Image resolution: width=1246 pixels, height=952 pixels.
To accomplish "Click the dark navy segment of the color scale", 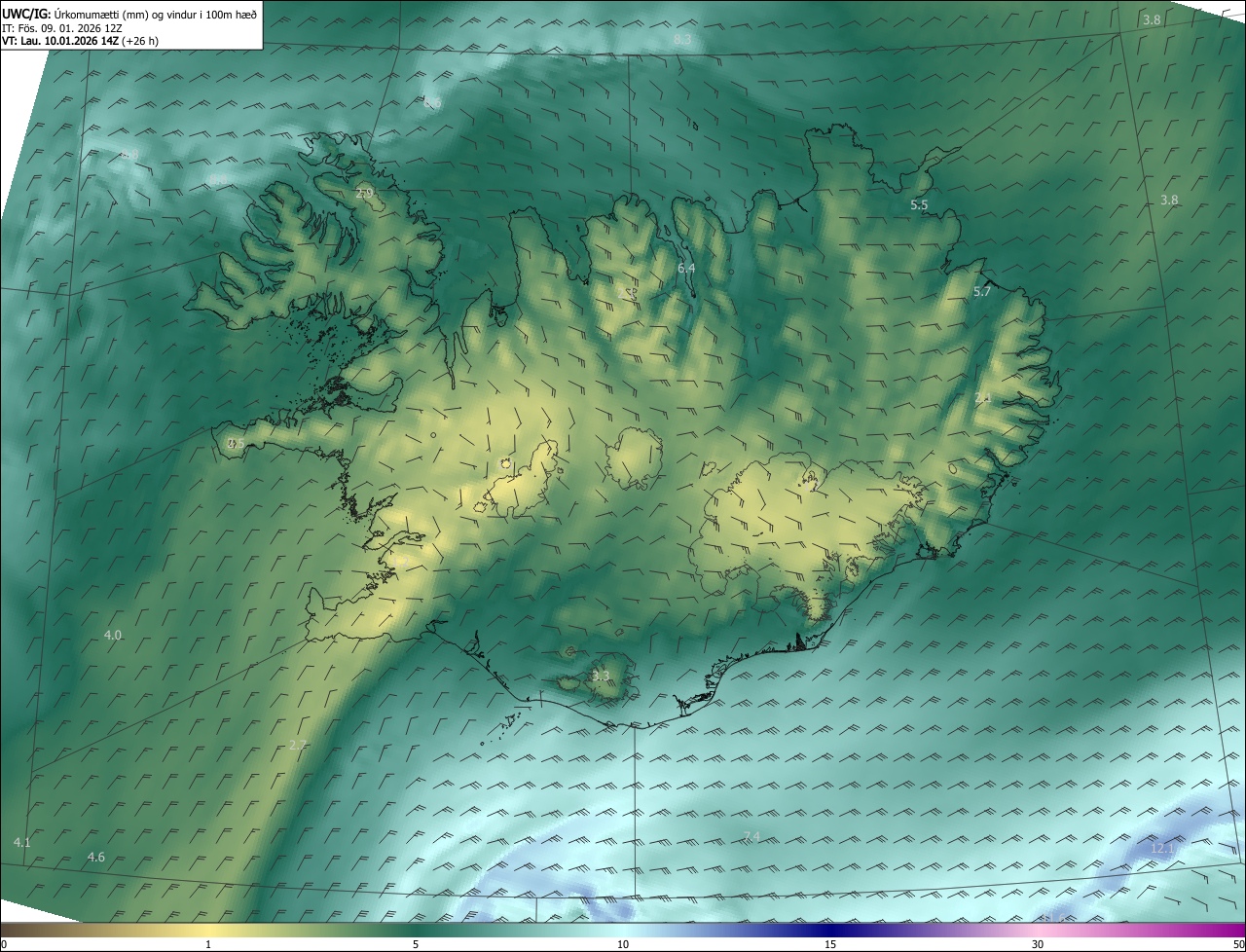I will [830, 931].
